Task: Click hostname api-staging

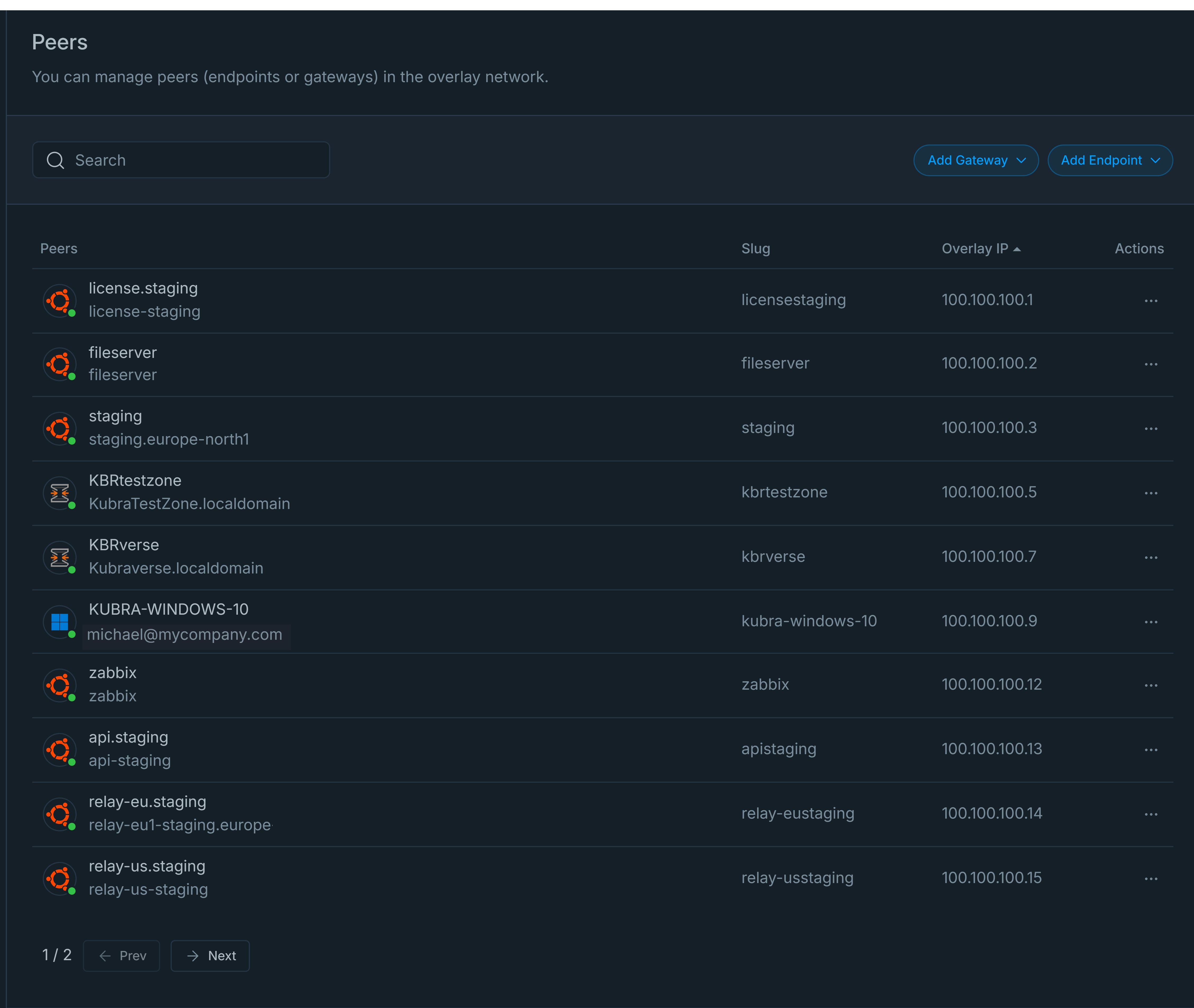Action: point(129,761)
